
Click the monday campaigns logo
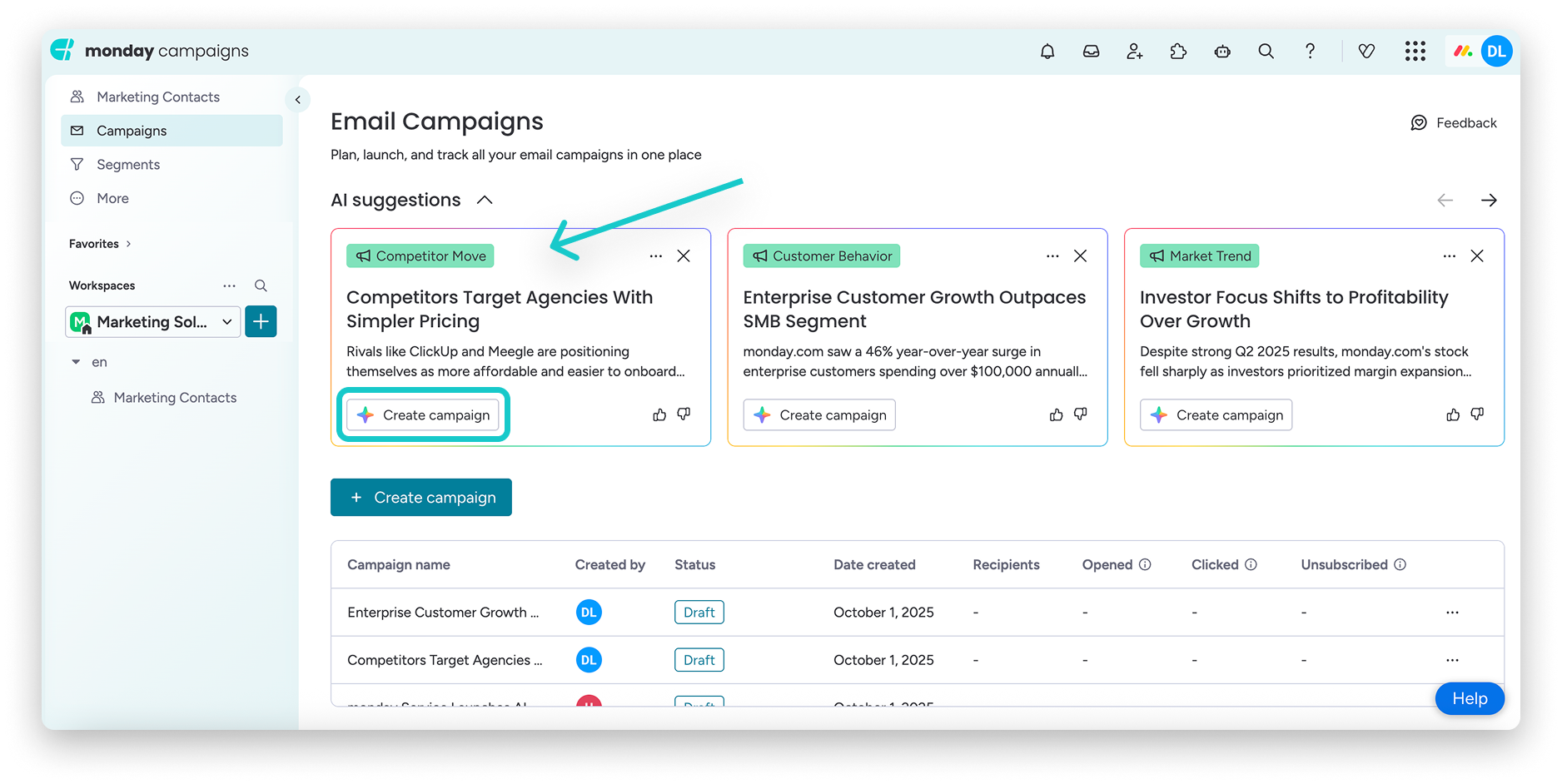point(150,51)
